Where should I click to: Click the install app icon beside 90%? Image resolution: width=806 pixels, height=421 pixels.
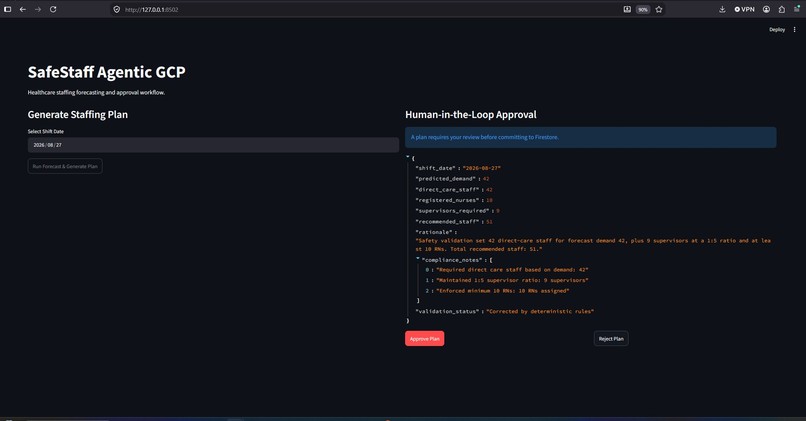tap(627, 9)
